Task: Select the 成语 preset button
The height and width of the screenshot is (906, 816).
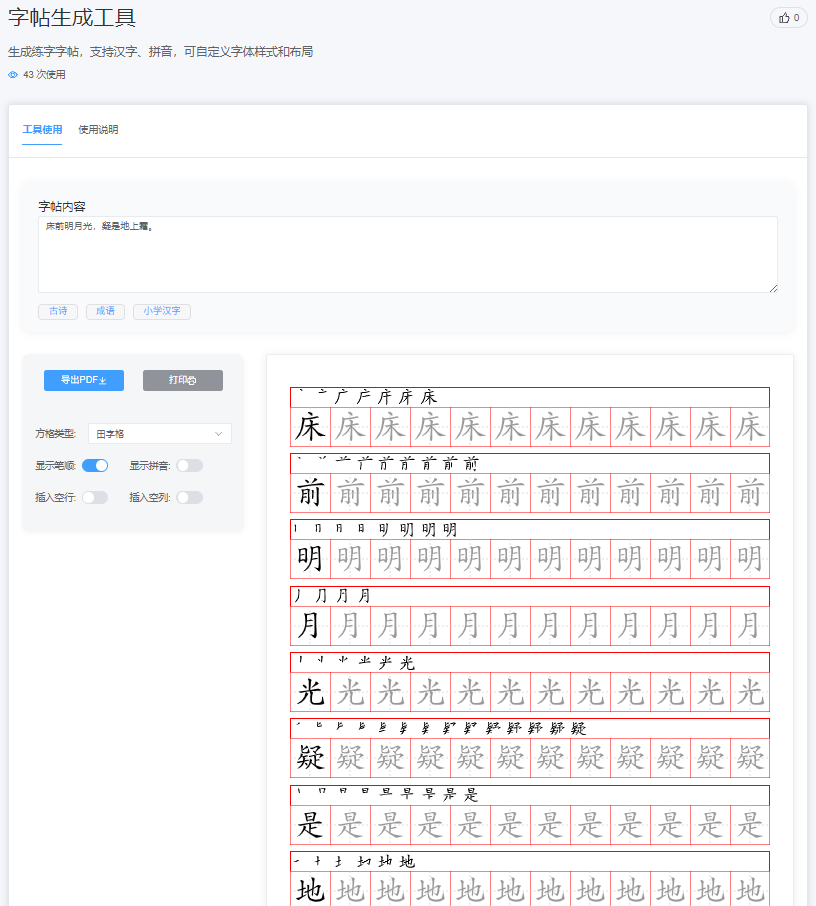Action: 105,311
